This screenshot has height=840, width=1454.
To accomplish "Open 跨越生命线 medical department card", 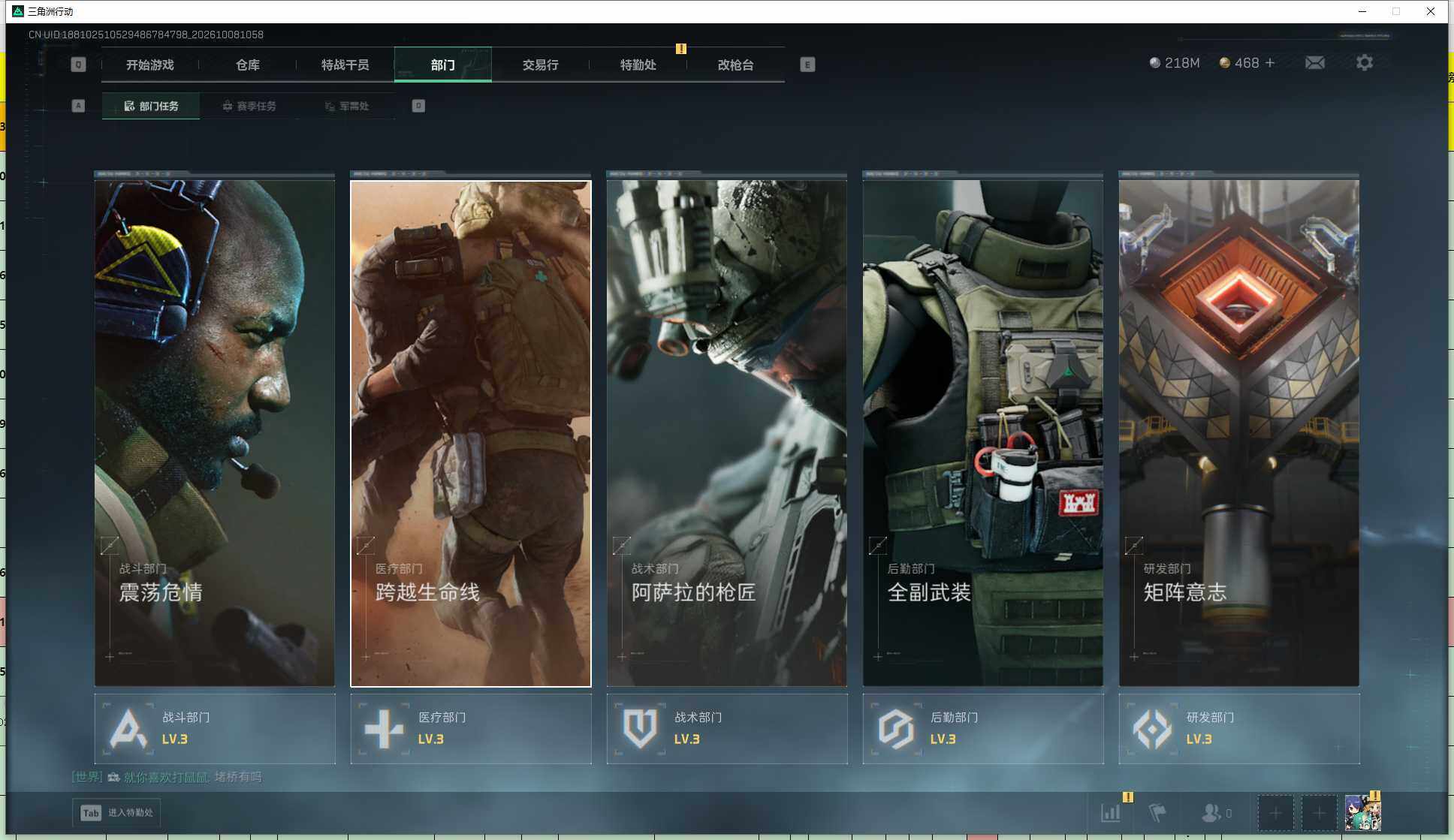I will [x=471, y=433].
